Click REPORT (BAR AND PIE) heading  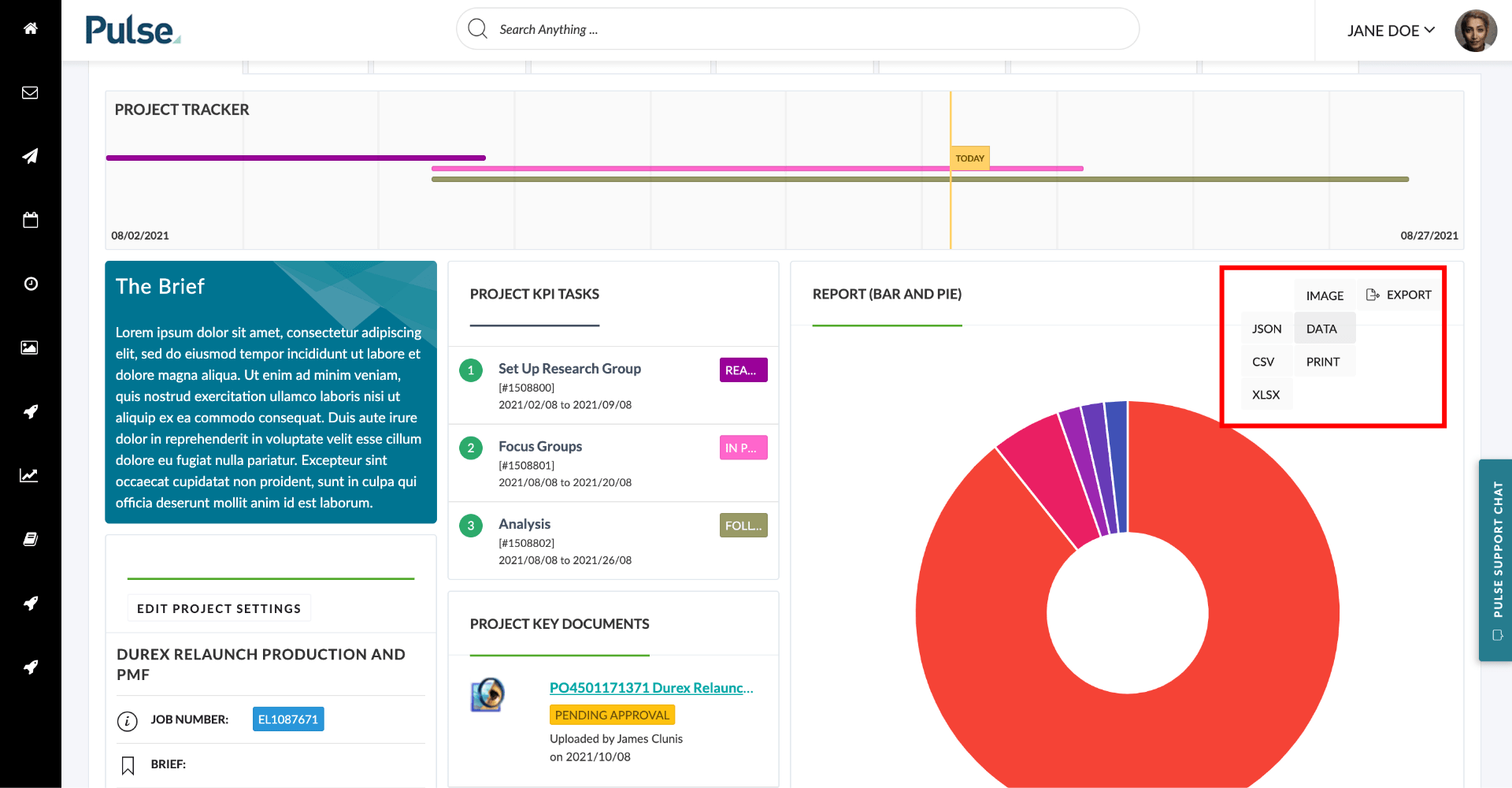[887, 294]
